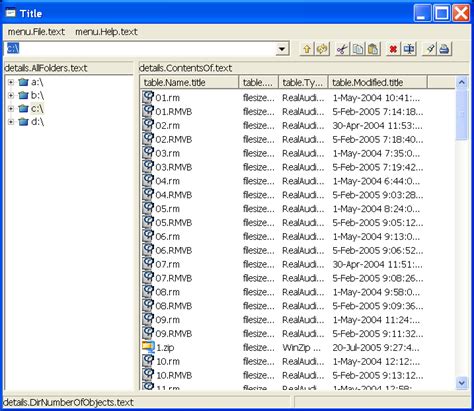Click the printer icon
This screenshot has width=474, height=411.
coord(444,49)
